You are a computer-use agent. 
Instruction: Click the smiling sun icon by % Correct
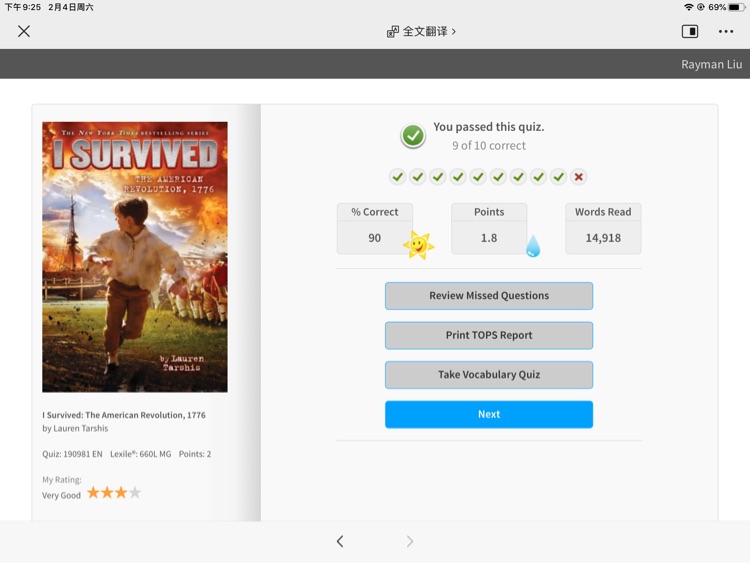(419, 245)
